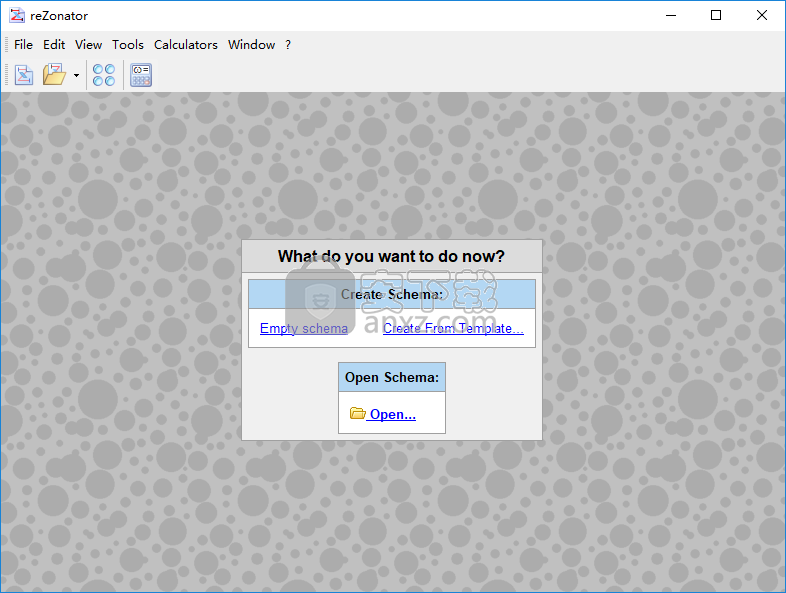Close the reZonator window
This screenshot has height=593, width=786.
761,16
